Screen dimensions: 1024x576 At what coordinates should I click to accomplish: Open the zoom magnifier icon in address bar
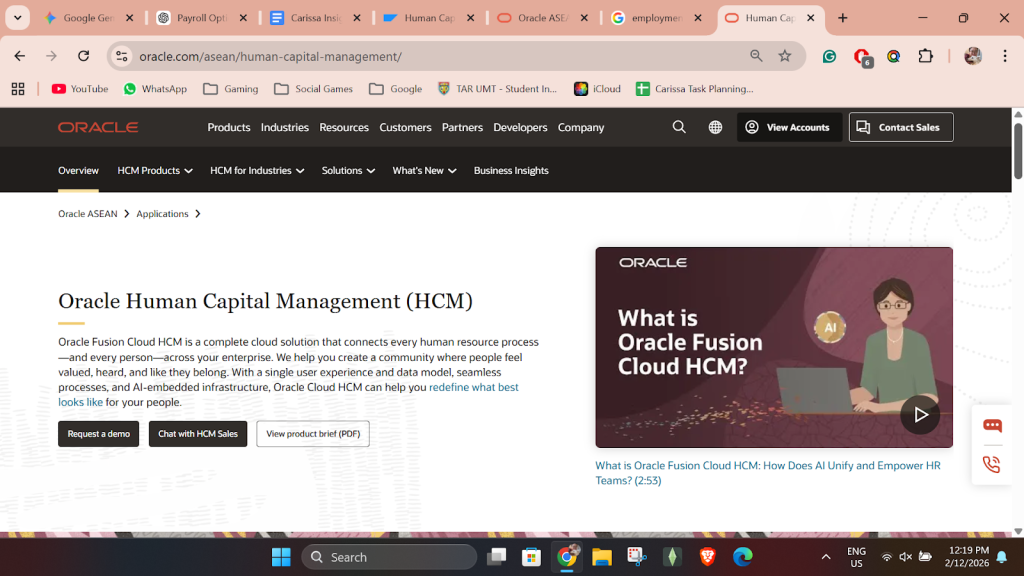click(x=756, y=56)
